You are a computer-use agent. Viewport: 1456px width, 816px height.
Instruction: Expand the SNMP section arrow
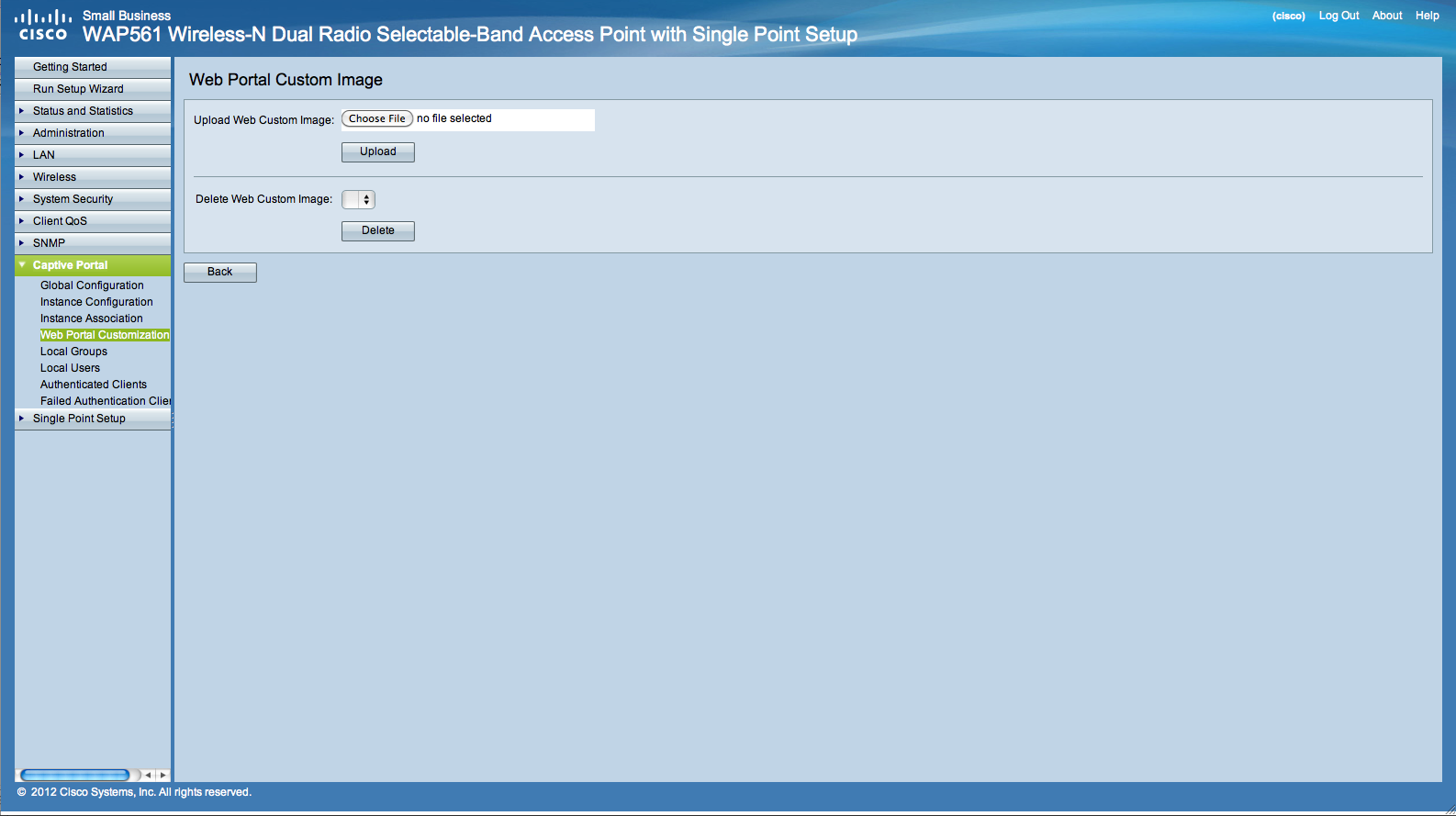21,242
